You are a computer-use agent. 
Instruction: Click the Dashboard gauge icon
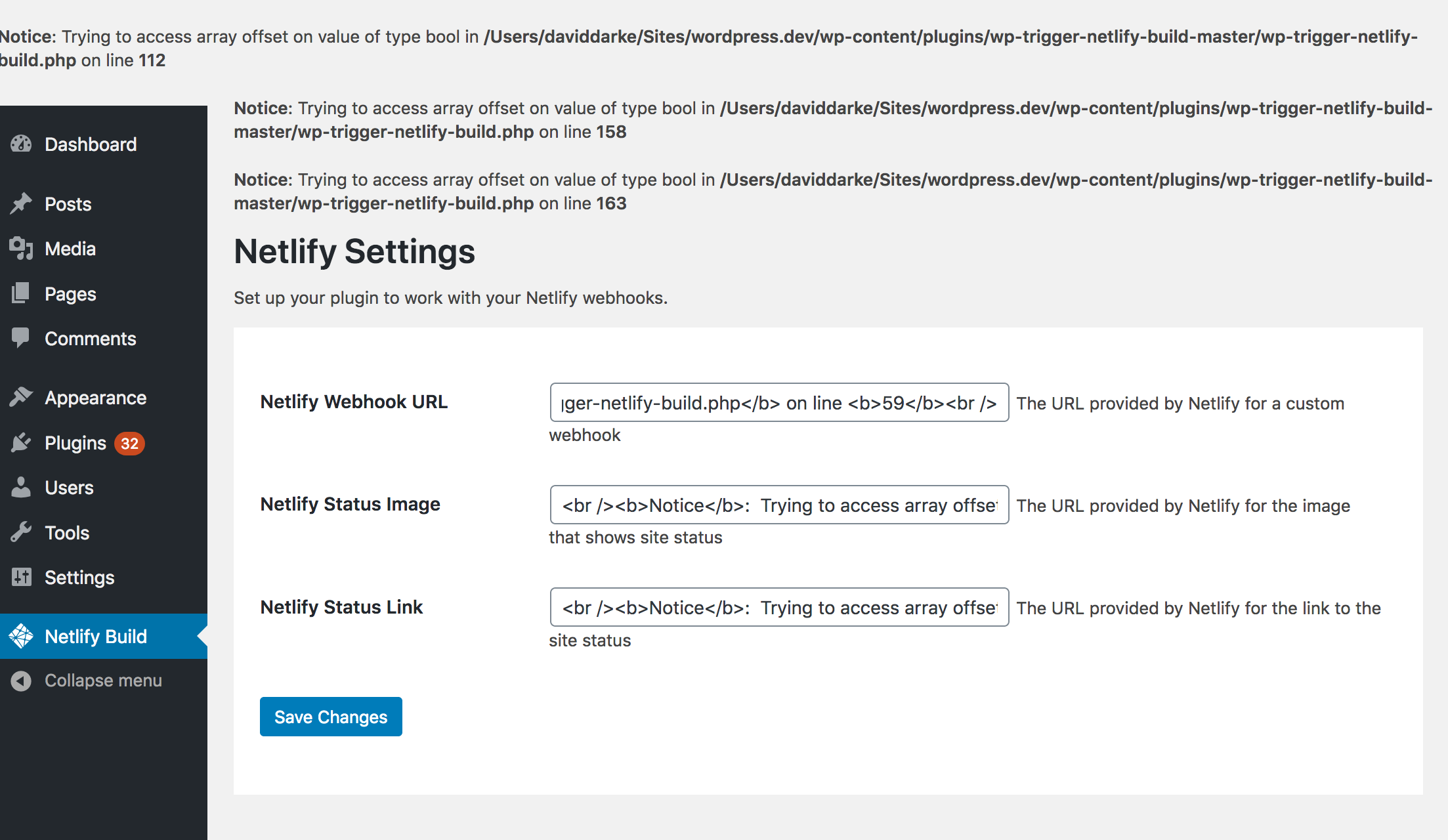[21, 144]
